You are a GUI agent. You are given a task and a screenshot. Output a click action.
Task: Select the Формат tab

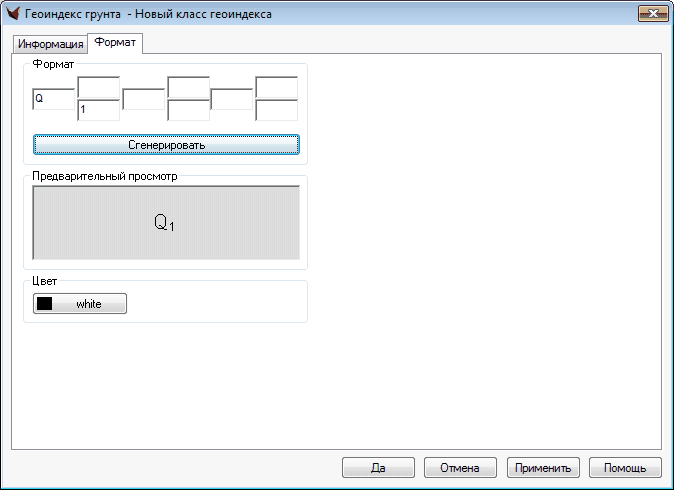[115, 44]
